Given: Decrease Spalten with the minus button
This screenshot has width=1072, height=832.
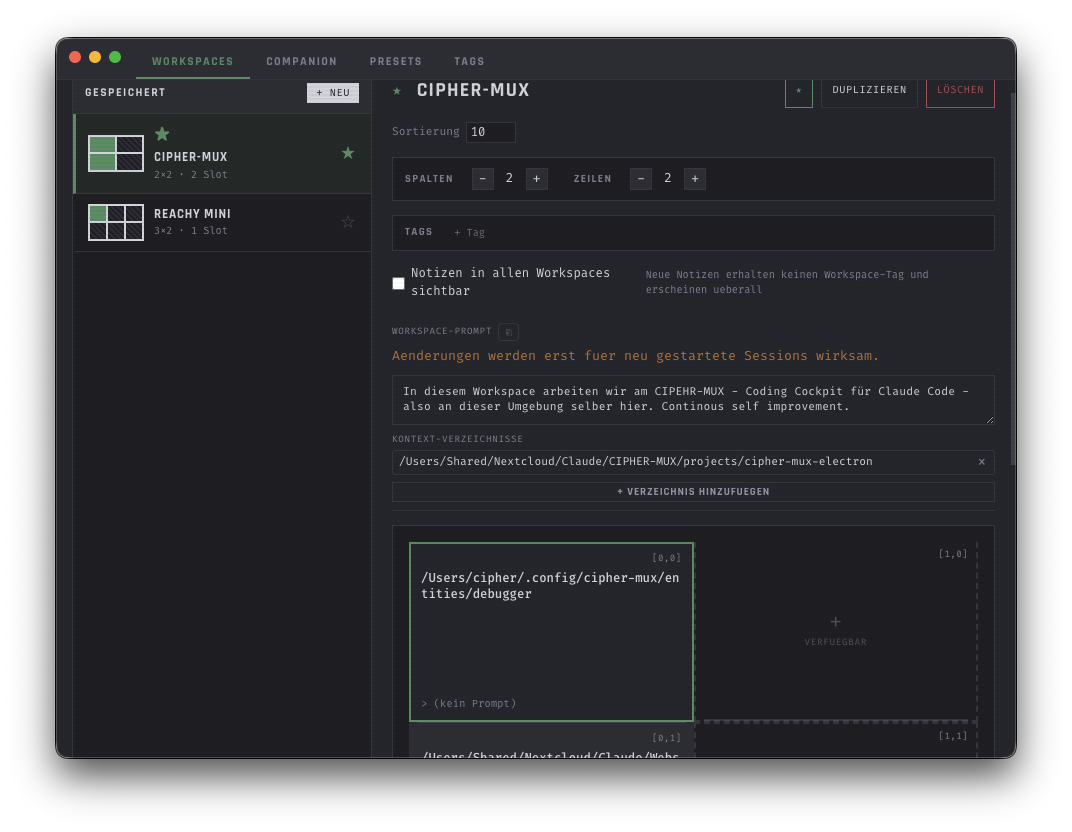Looking at the screenshot, I should tap(483, 179).
